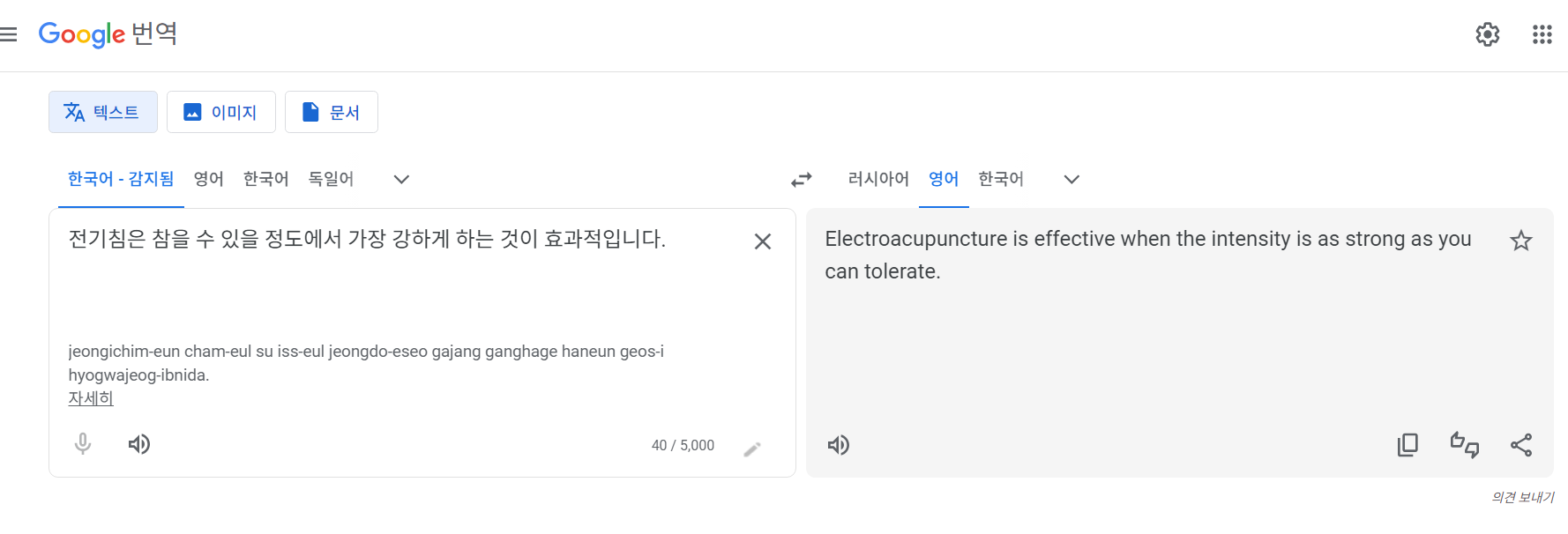This screenshot has width=1568, height=534.
Task: Start voice input with microphone
Action: pos(83,443)
